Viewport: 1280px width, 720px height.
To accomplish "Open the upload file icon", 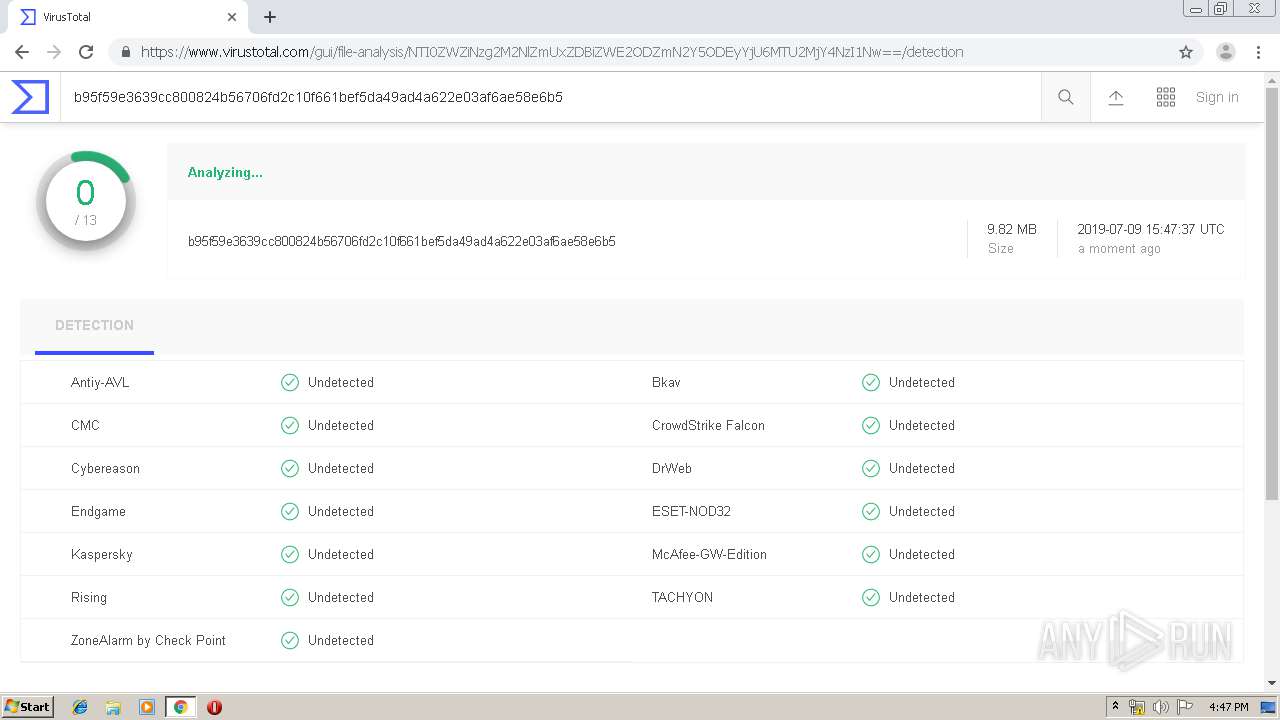I will coord(1116,97).
